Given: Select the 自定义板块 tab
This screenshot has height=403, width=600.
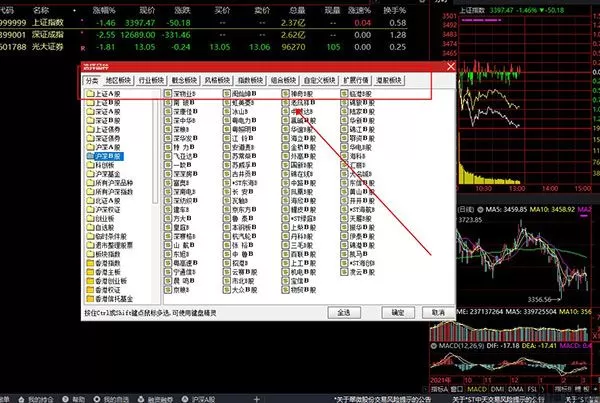Looking at the screenshot, I should point(320,80).
